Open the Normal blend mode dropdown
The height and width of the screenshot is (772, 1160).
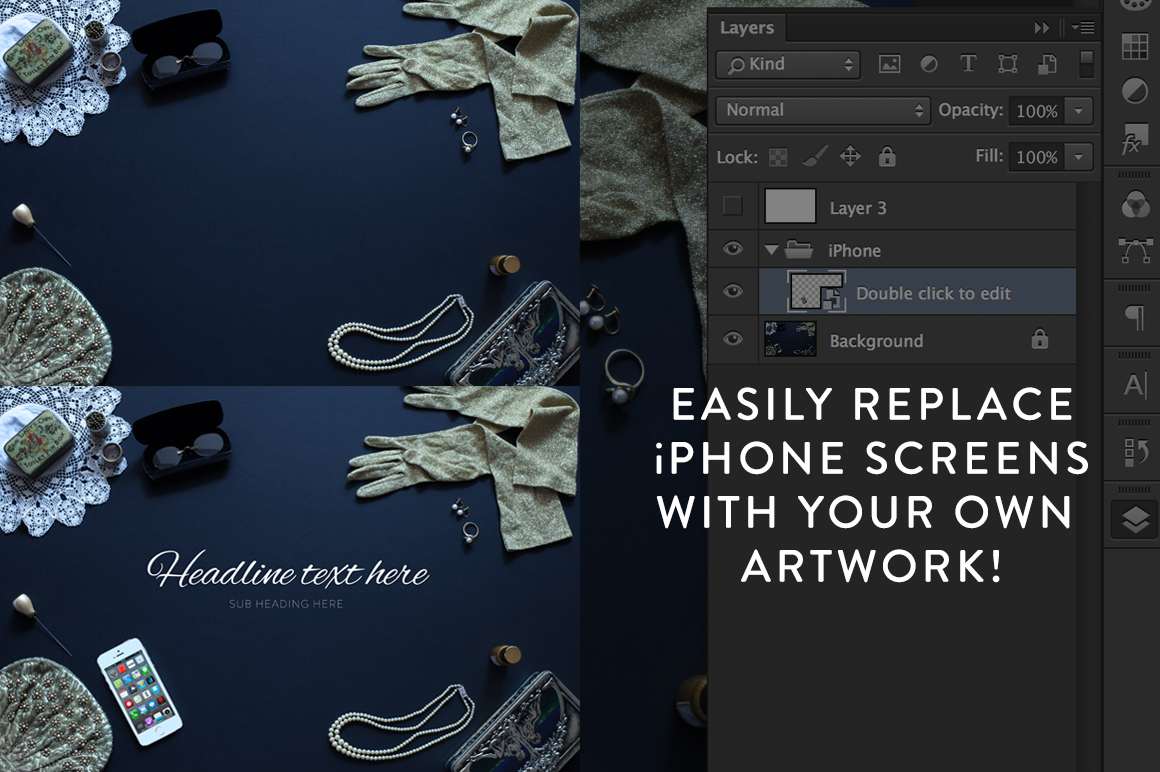tap(824, 111)
